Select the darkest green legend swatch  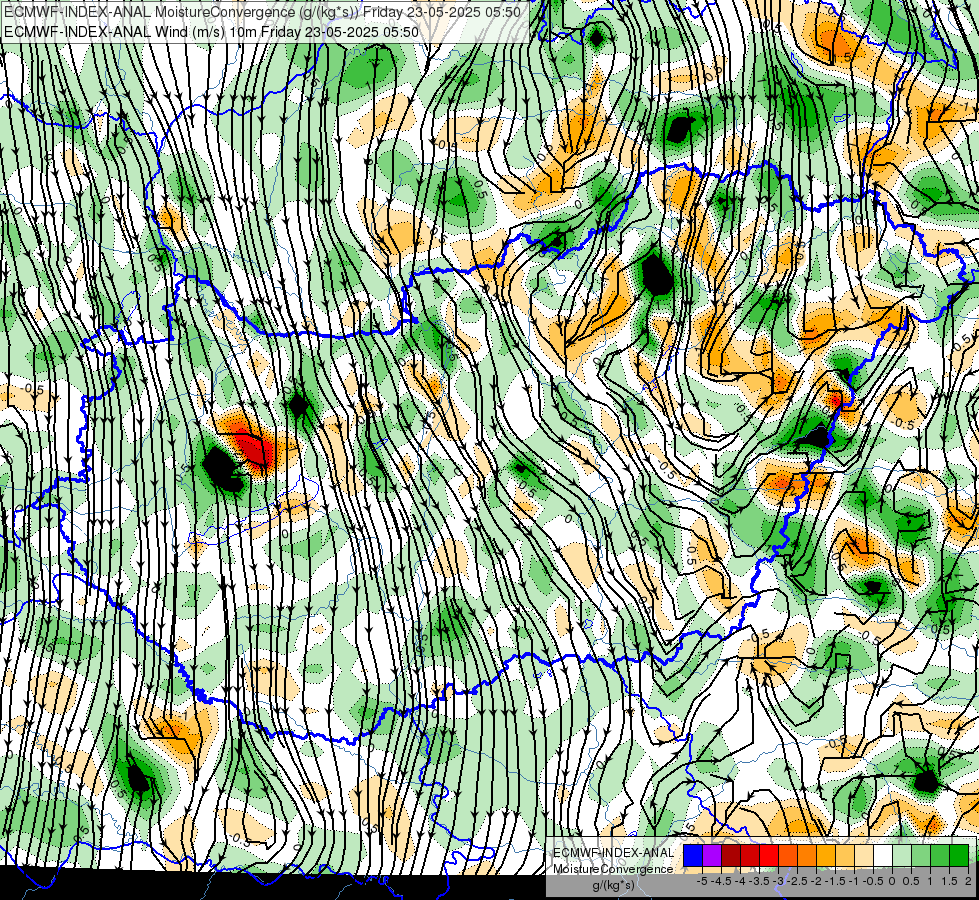point(959,856)
